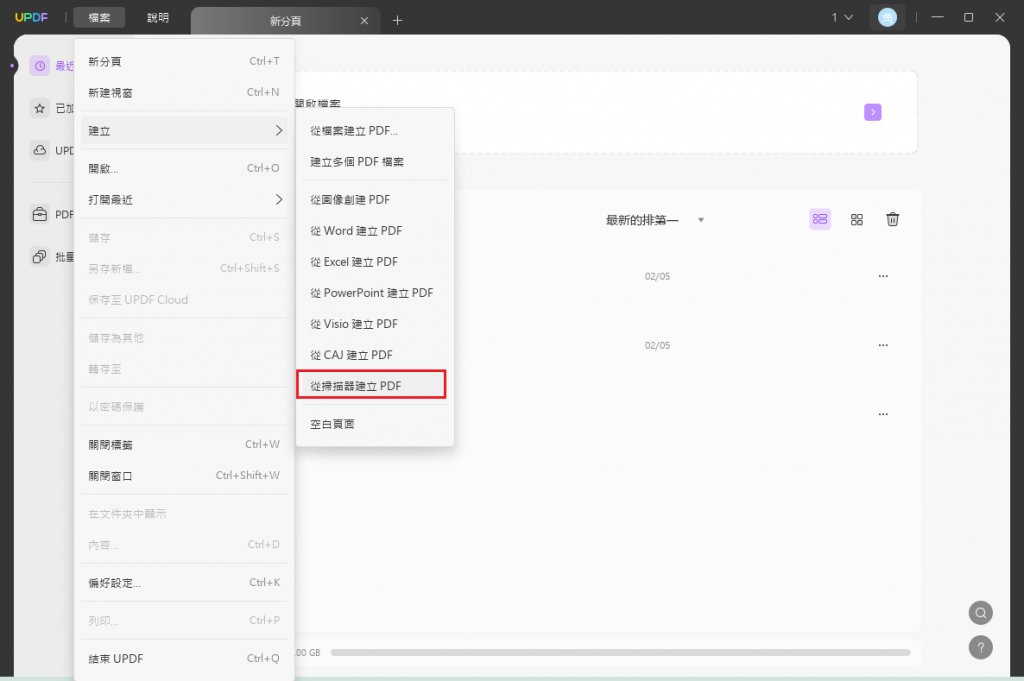Choose 偏好設定... menu item
This screenshot has width=1024, height=681.
coord(184,583)
